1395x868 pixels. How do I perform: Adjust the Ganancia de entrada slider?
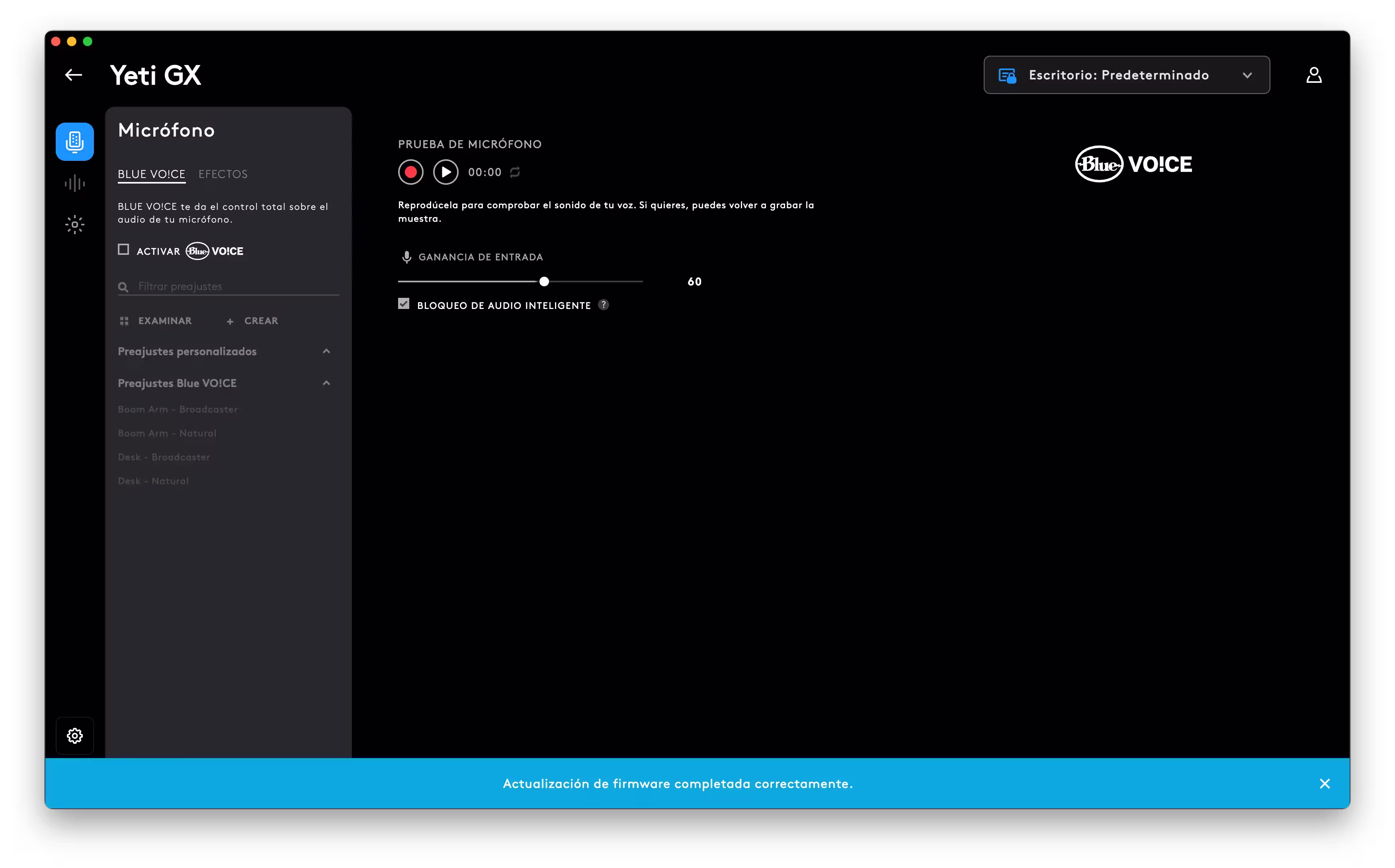point(544,282)
